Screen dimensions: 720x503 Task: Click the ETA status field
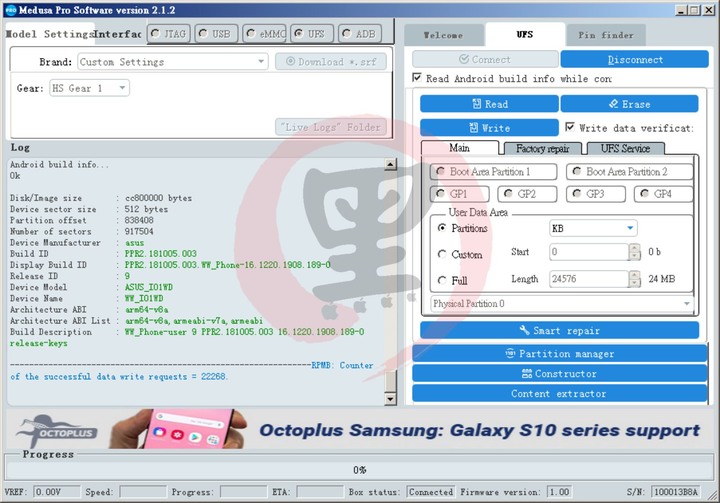pyautogui.click(x=320, y=492)
